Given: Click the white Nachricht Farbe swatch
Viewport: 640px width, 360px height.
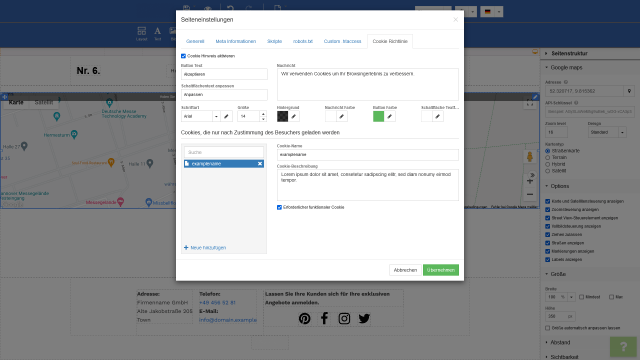Looking at the screenshot, I should point(331,116).
